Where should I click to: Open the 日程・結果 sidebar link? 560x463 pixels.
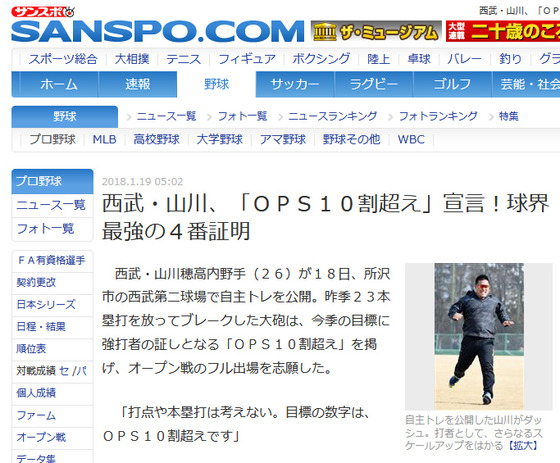tap(41, 327)
